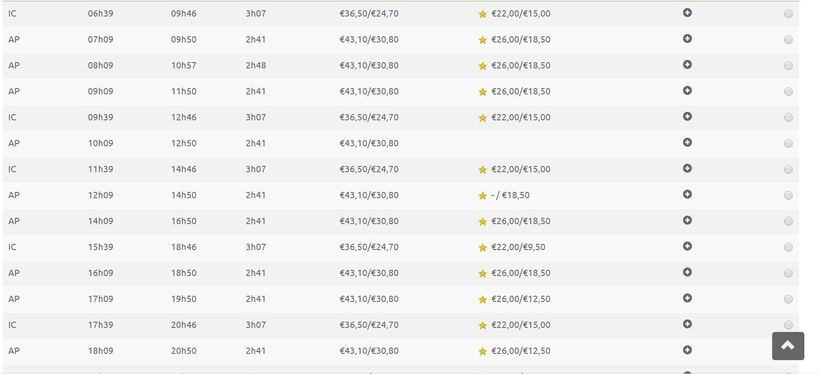Open plus icon on 15h39 IC row
Viewport: 820px width, 374px height.
687,246
